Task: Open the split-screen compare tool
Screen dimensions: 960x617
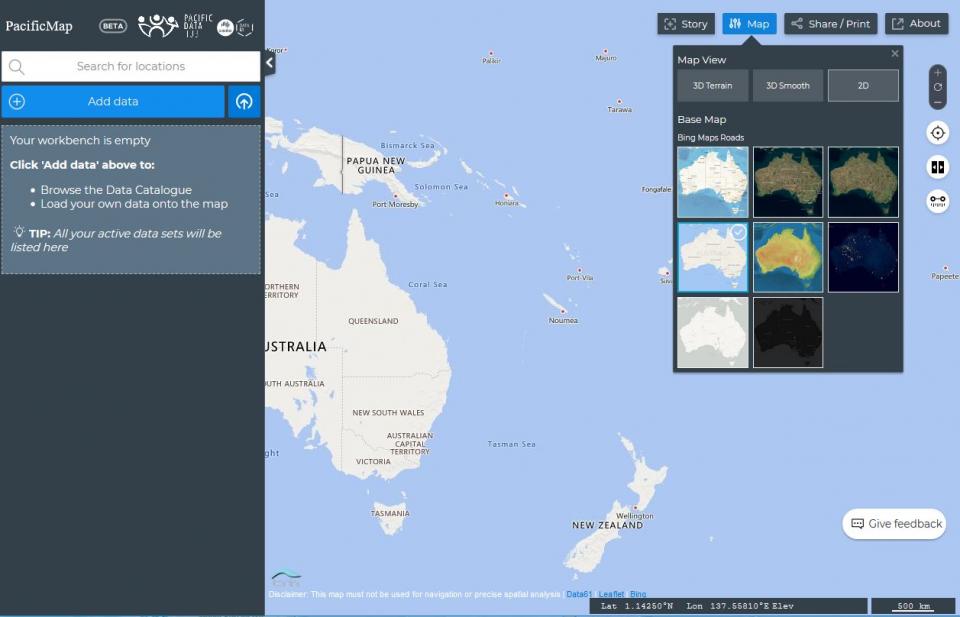Action: (937, 166)
